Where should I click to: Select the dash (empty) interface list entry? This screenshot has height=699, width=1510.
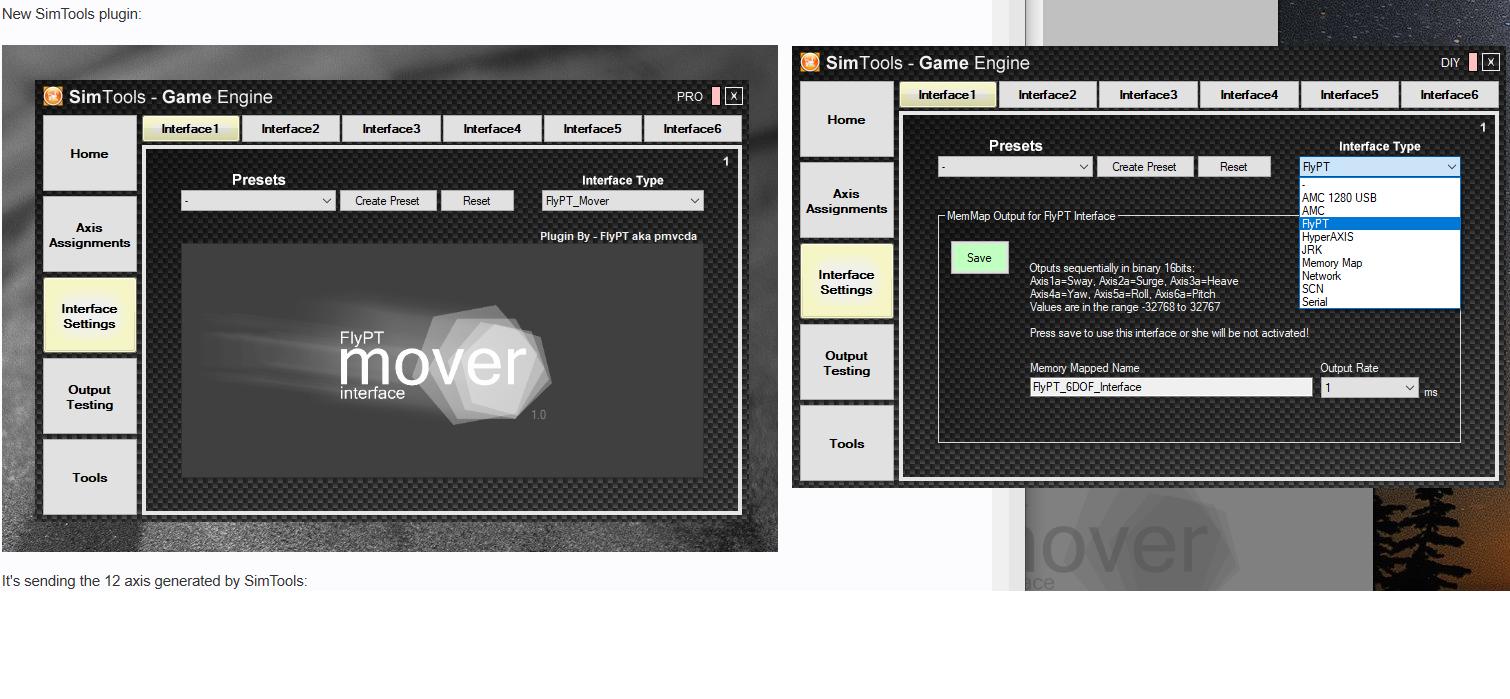point(1380,185)
